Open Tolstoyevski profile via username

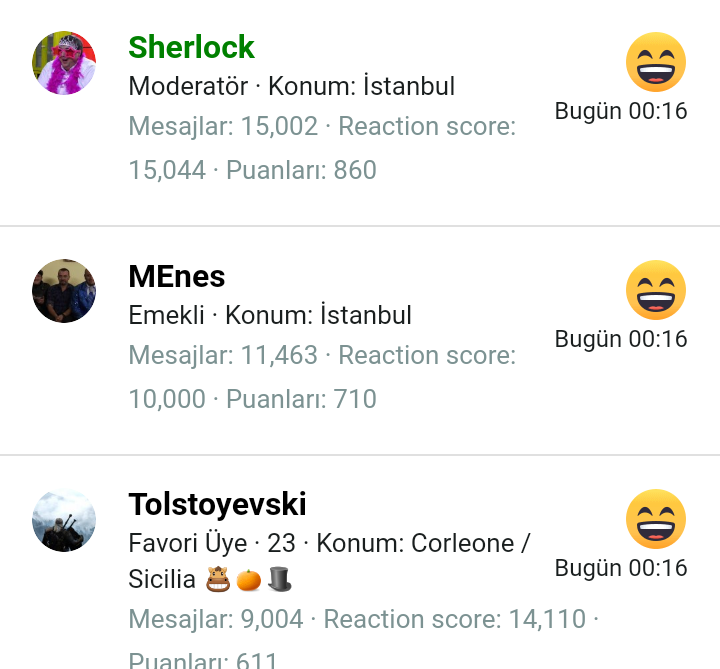[217, 504]
